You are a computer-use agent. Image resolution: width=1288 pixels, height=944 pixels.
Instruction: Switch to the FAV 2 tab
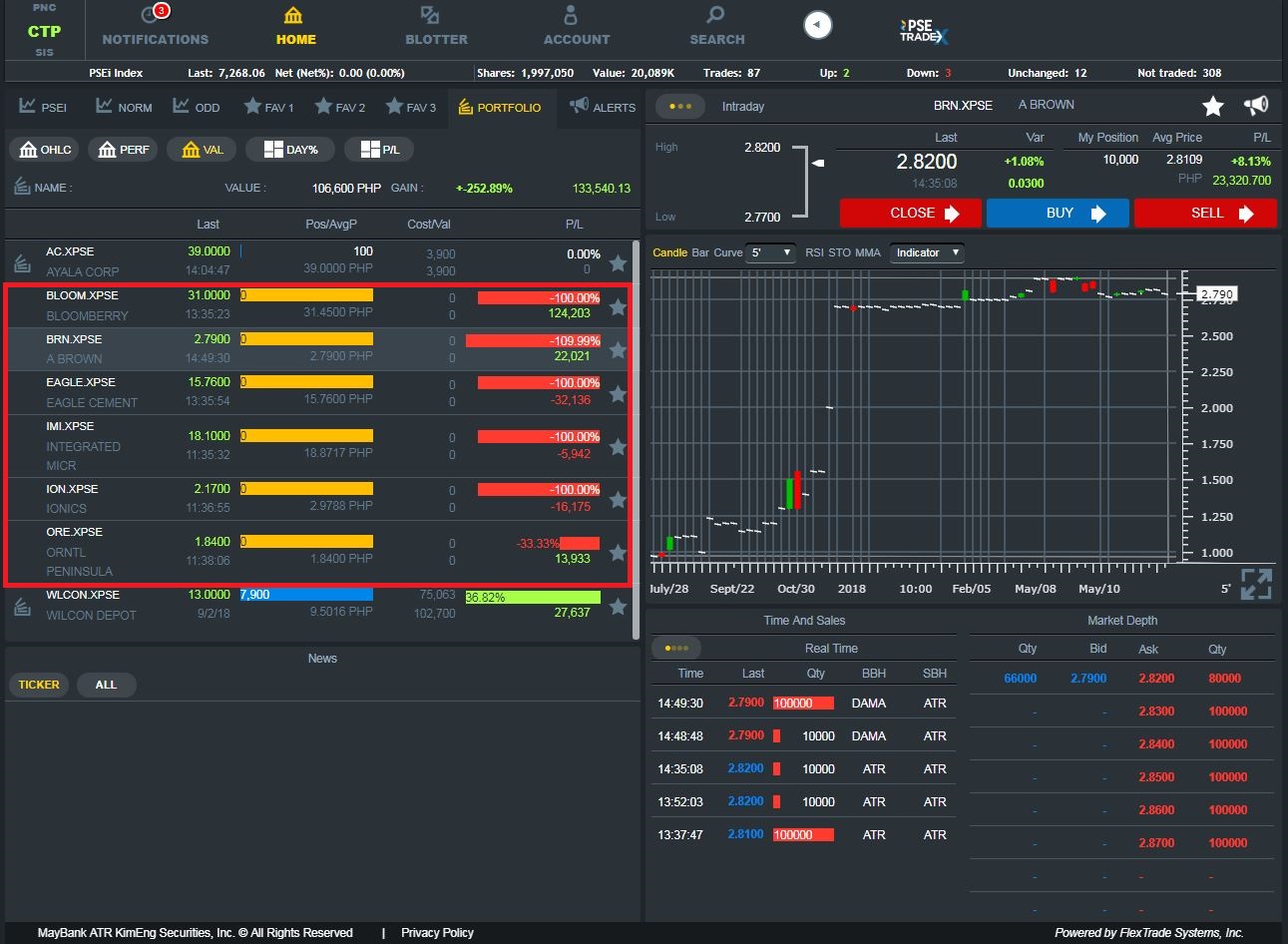[x=340, y=107]
